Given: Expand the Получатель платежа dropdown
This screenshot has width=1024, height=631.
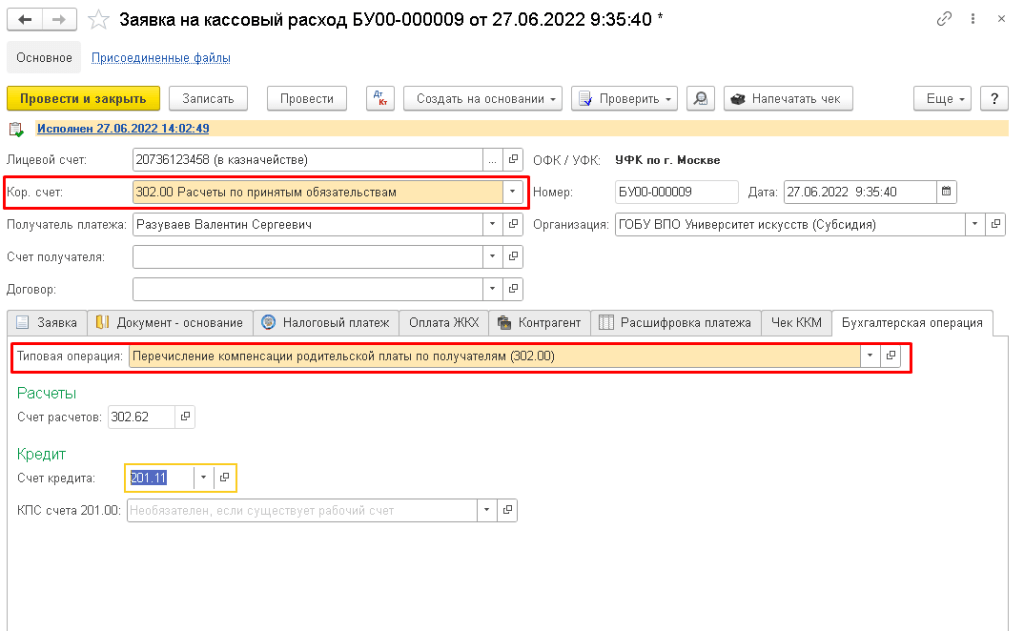Looking at the screenshot, I should (x=492, y=224).
